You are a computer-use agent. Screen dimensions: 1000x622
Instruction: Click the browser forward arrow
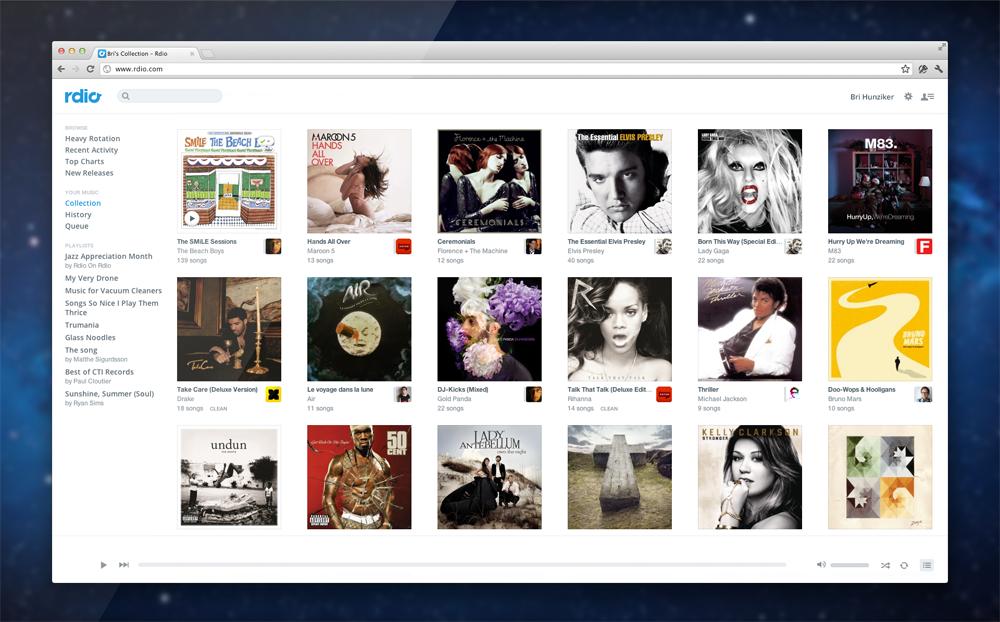[75, 69]
